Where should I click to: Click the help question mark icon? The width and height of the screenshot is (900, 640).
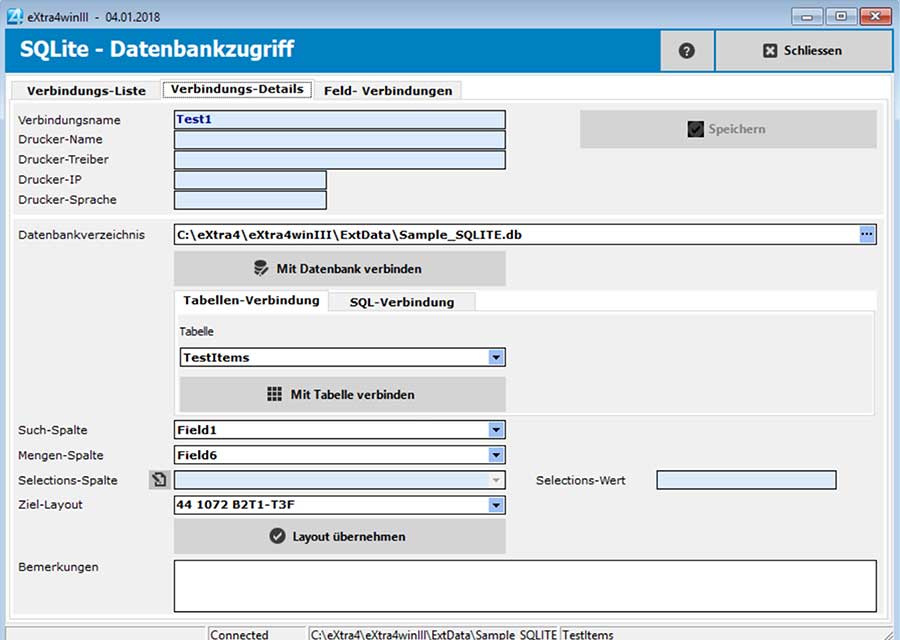pyautogui.click(x=687, y=51)
